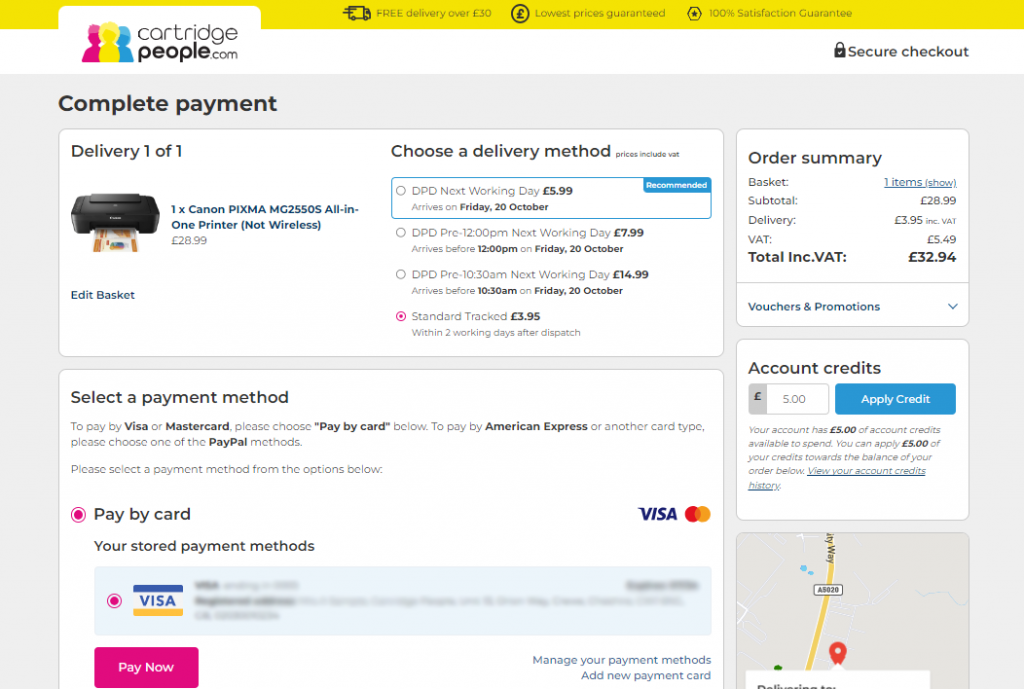
Task: Click the Subtotal £28.99 value
Action: coord(938,201)
